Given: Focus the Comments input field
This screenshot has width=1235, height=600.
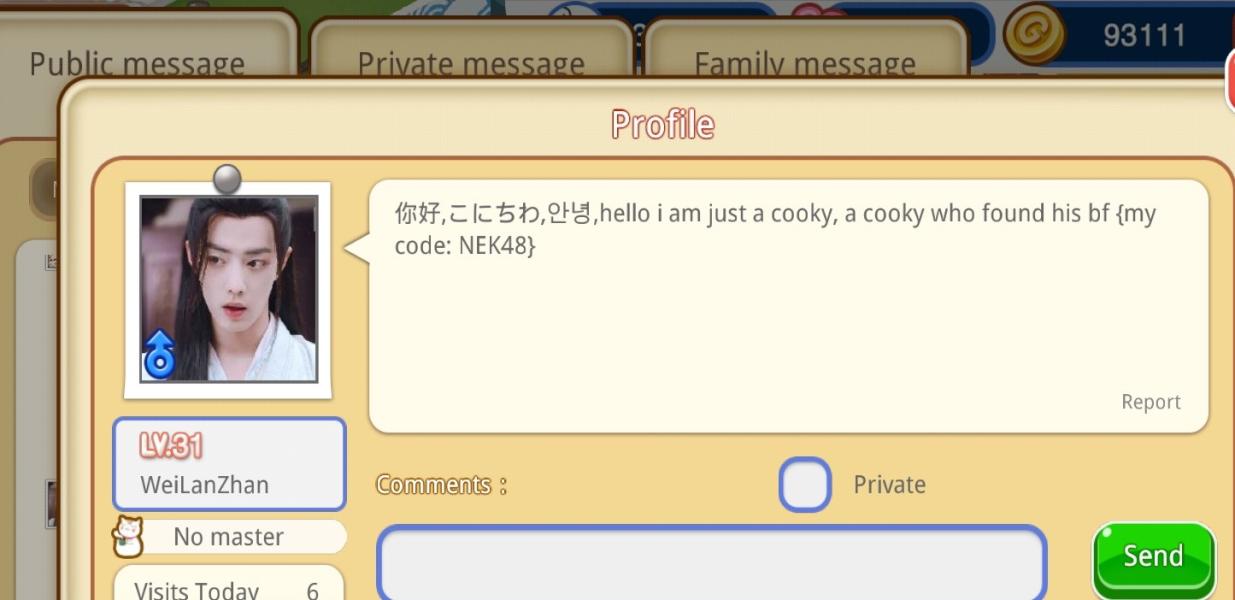Looking at the screenshot, I should (x=711, y=562).
